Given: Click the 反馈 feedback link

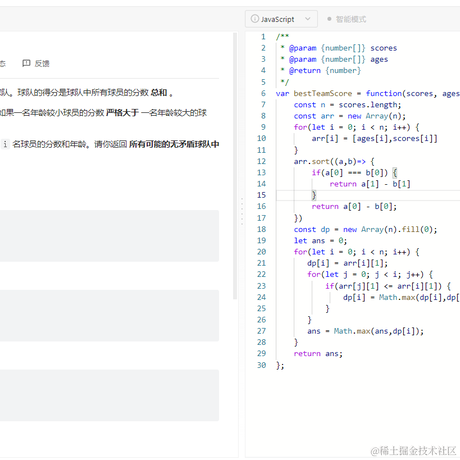Looking at the screenshot, I should tap(36, 63).
